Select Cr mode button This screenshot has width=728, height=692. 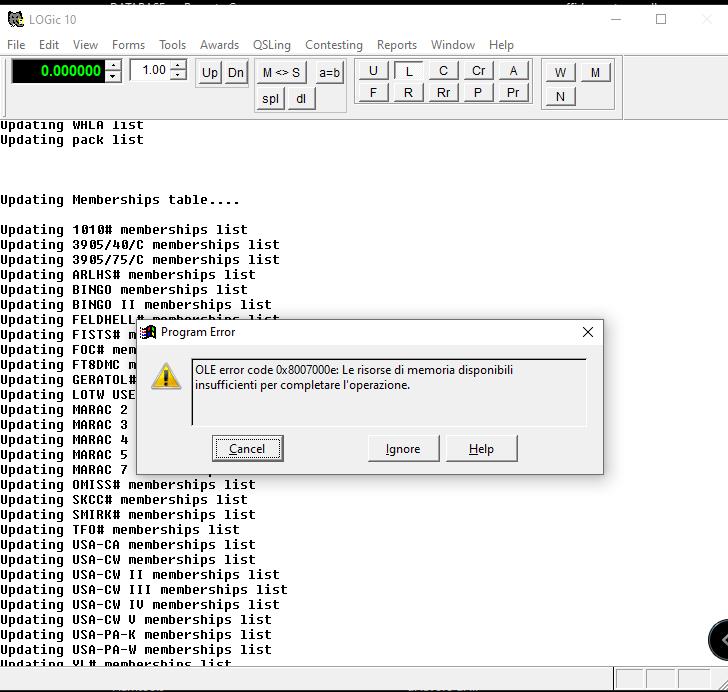[x=478, y=71]
